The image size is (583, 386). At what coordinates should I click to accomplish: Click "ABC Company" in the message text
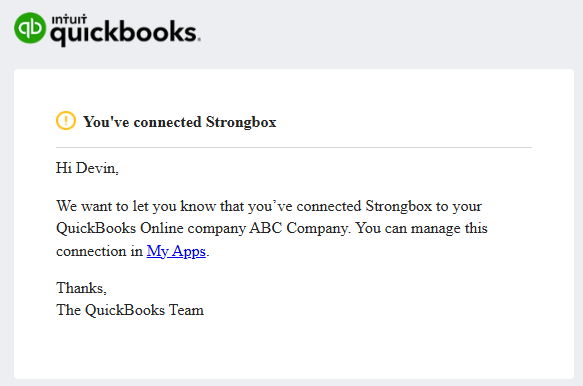pyautogui.click(x=298, y=228)
